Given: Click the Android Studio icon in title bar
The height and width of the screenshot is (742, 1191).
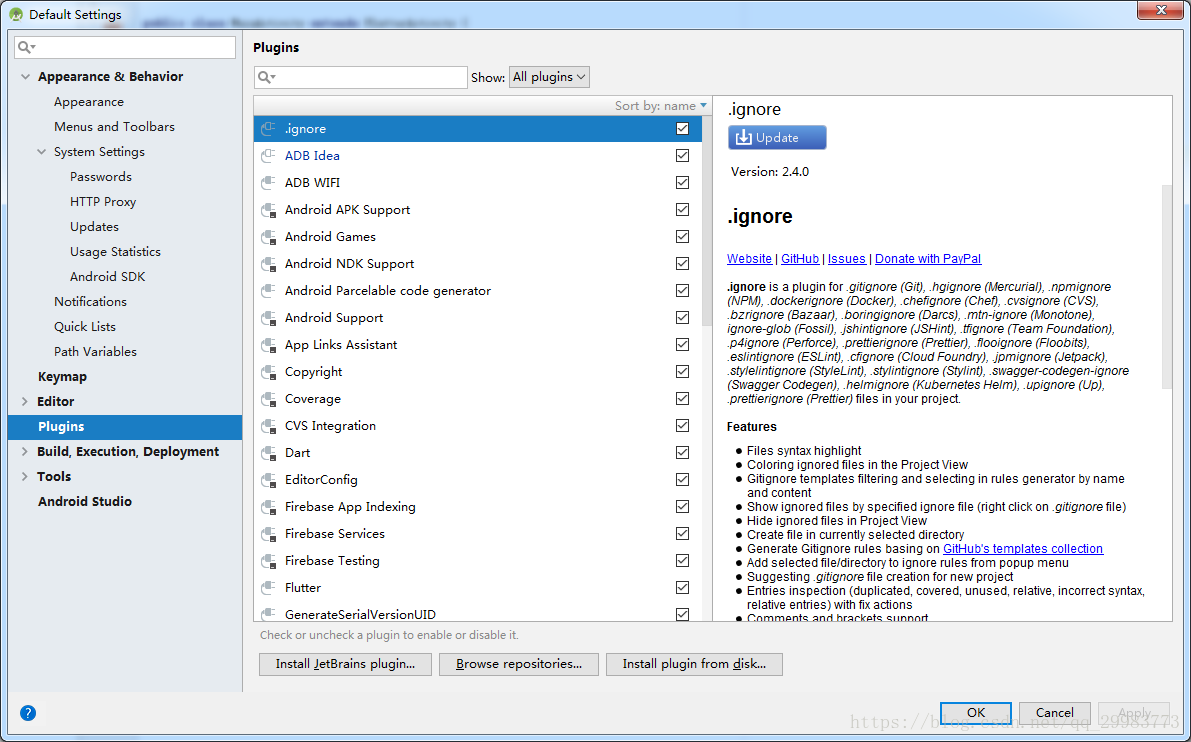Looking at the screenshot, I should (x=16, y=14).
